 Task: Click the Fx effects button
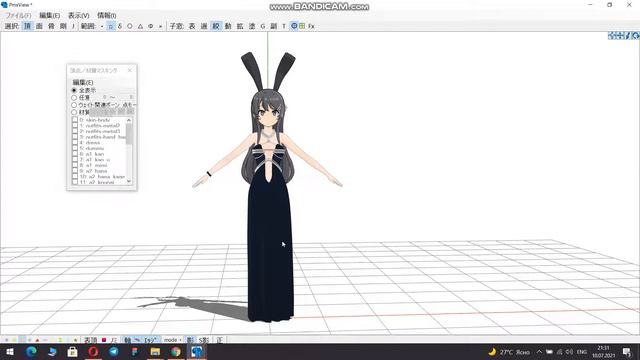pyautogui.click(x=311, y=26)
